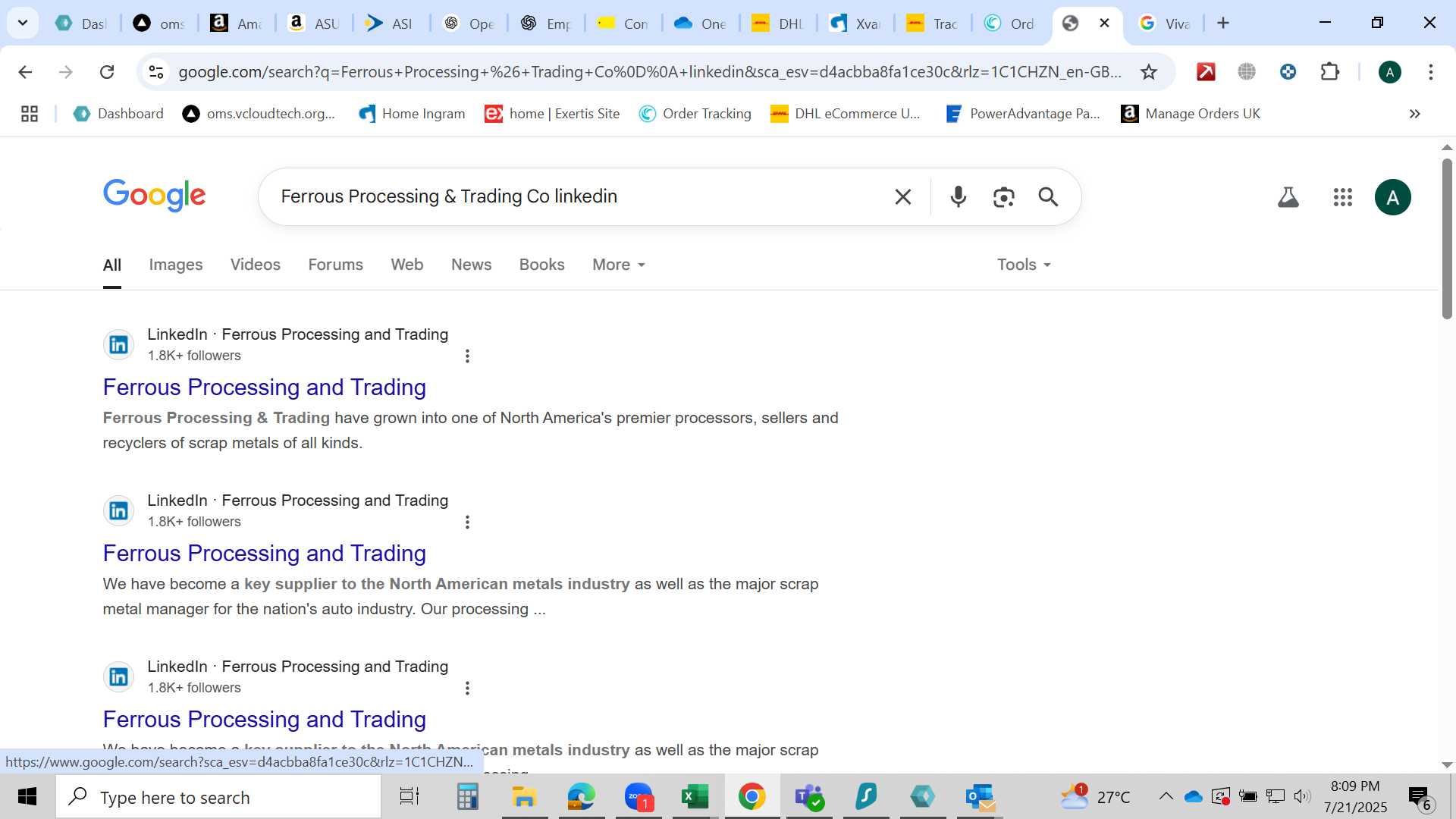This screenshot has width=1456, height=819.
Task: Open the Home Ingram bookmark
Action: 412,114
